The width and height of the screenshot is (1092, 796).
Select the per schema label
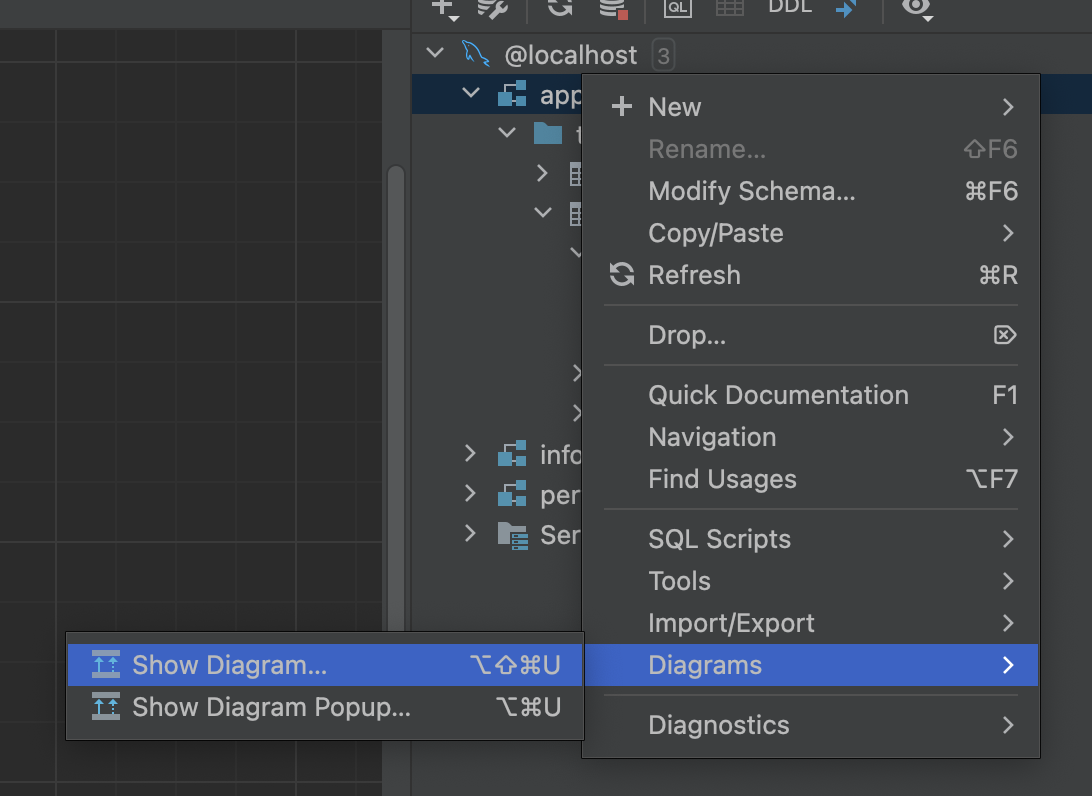(561, 496)
